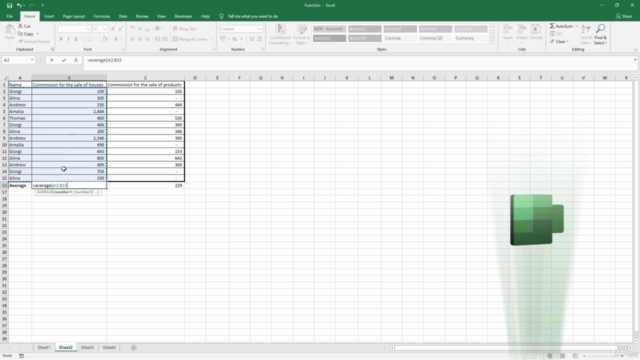Open the number format Custom dropdown
The image size is (640, 360).
pos(259,29)
